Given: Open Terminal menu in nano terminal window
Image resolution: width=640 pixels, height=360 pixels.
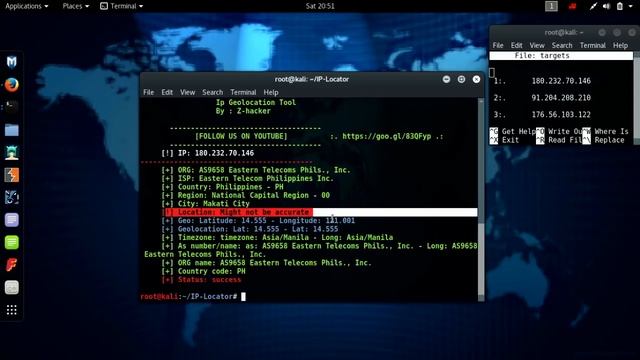Looking at the screenshot, I should 593,45.
